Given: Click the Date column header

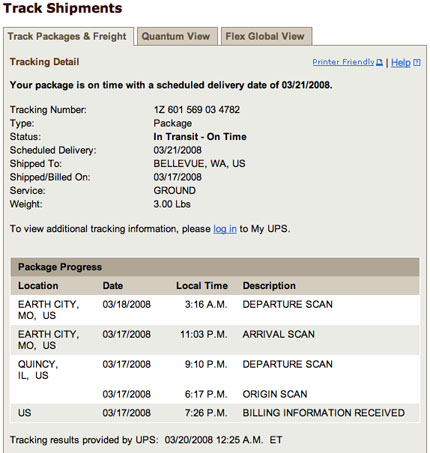Looking at the screenshot, I should point(113,286).
